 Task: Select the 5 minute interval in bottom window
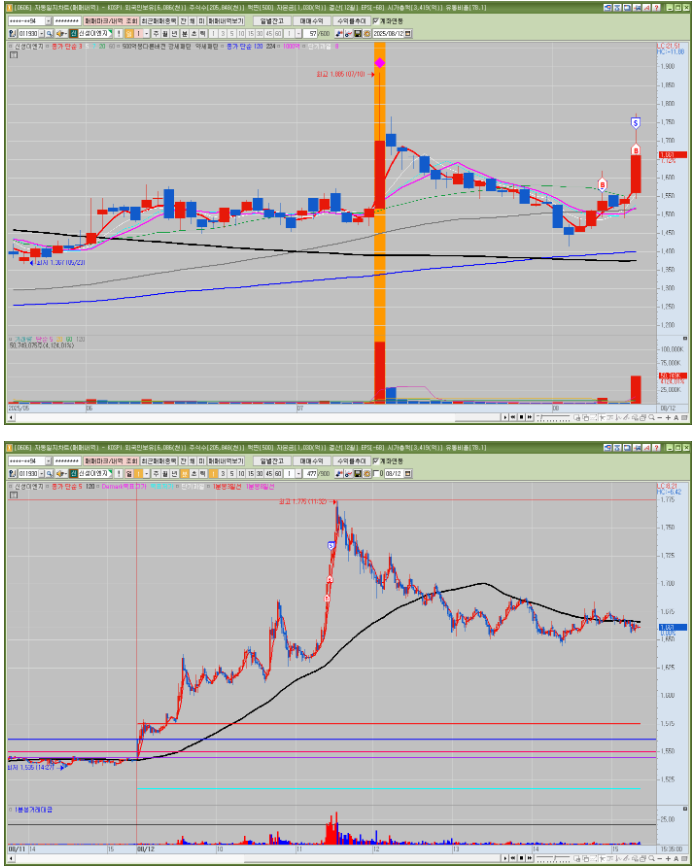click(x=232, y=474)
